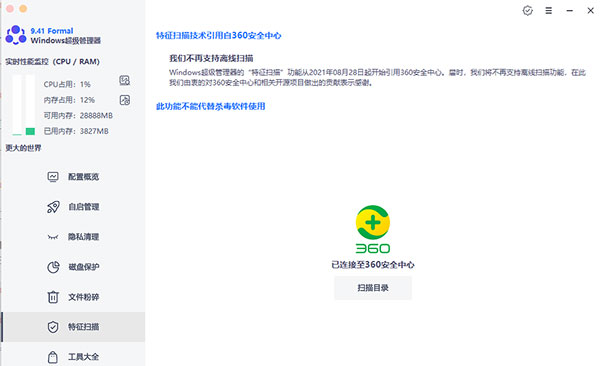The image size is (600, 366).
Task: Open the 配置概览 section
Action: 73,176
